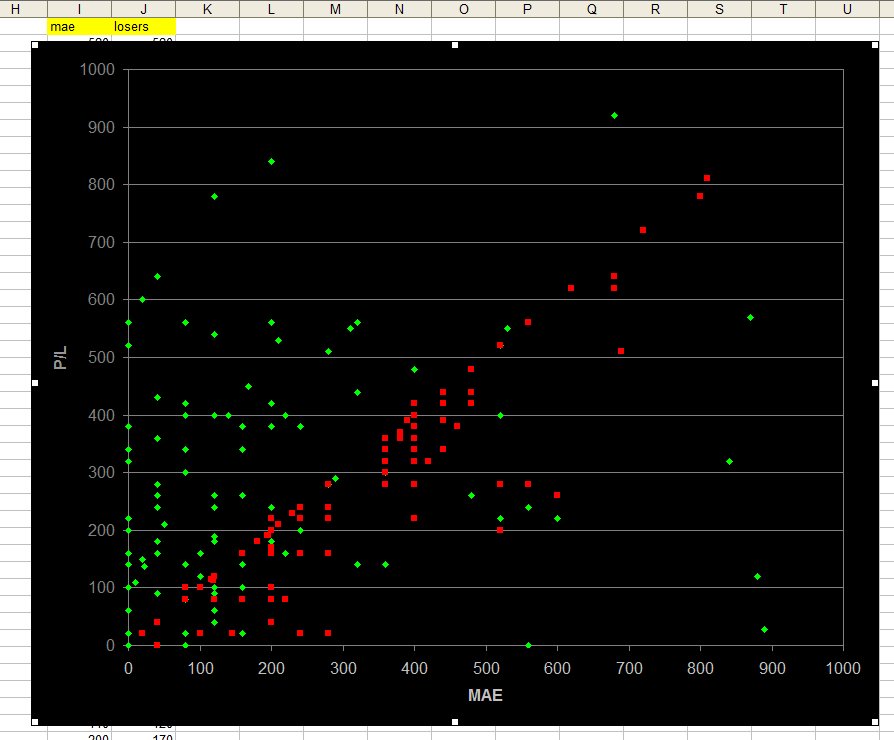The height and width of the screenshot is (740, 894).
Task: Click y-axis label 1000
Action: click(97, 70)
